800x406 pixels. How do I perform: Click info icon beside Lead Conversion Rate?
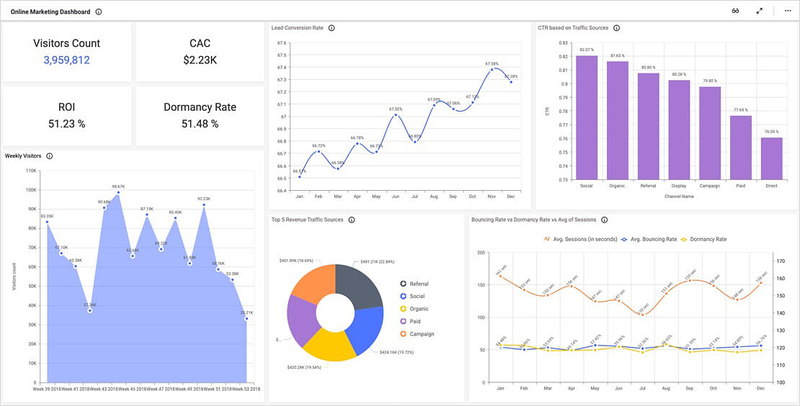(x=331, y=28)
